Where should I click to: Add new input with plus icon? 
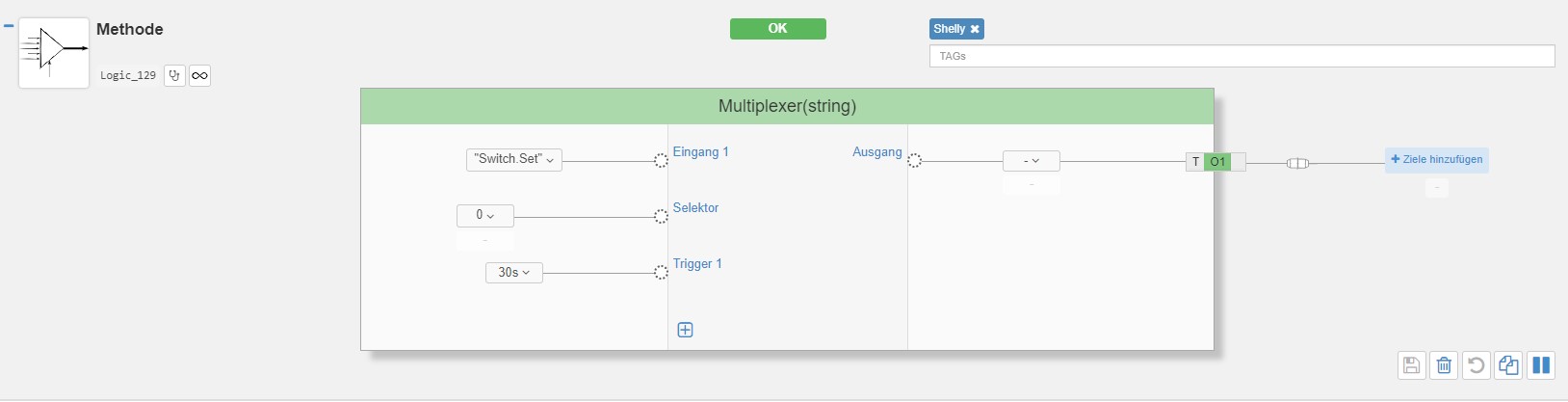(x=685, y=330)
